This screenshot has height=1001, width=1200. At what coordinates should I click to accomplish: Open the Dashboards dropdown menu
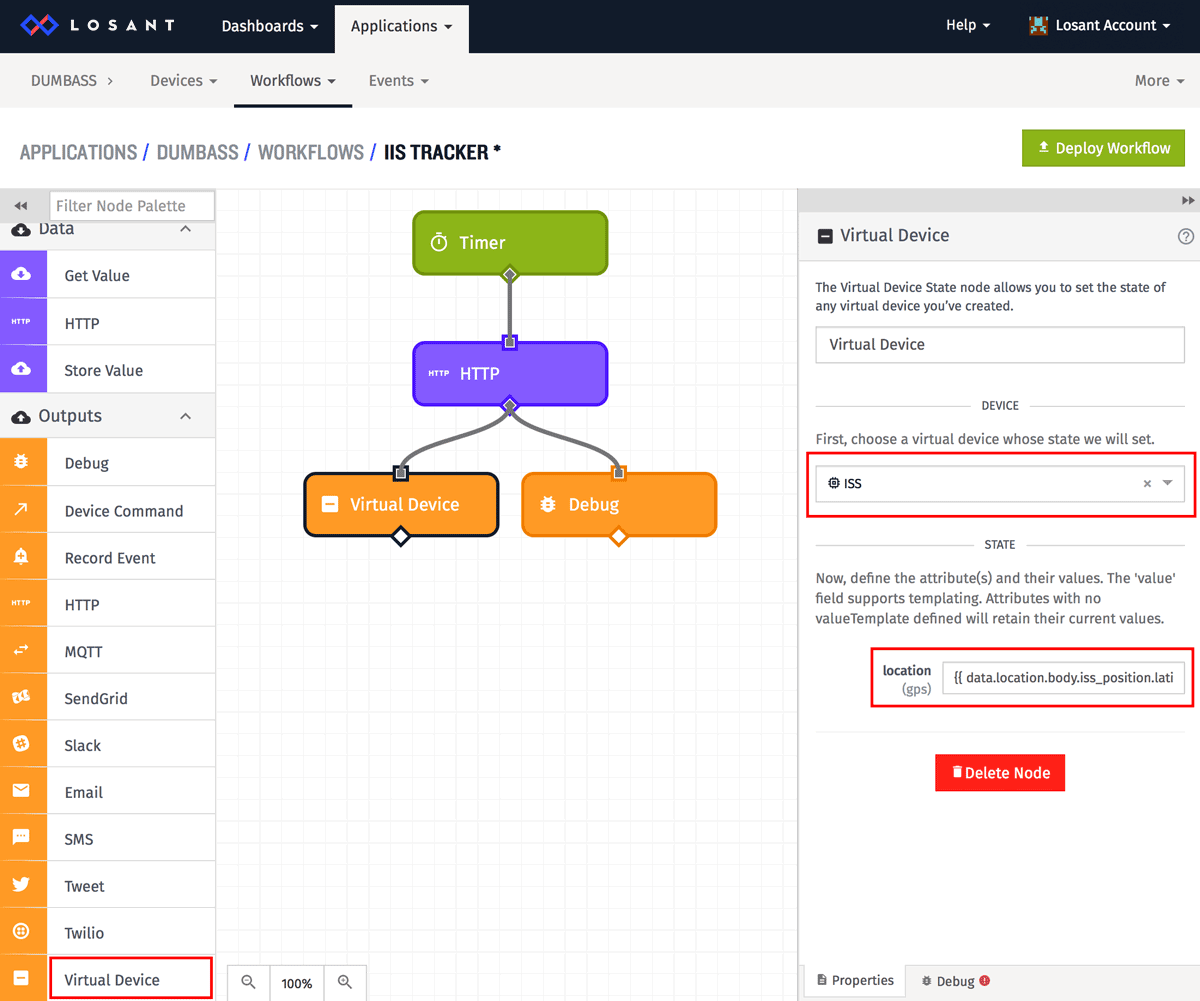pos(270,26)
